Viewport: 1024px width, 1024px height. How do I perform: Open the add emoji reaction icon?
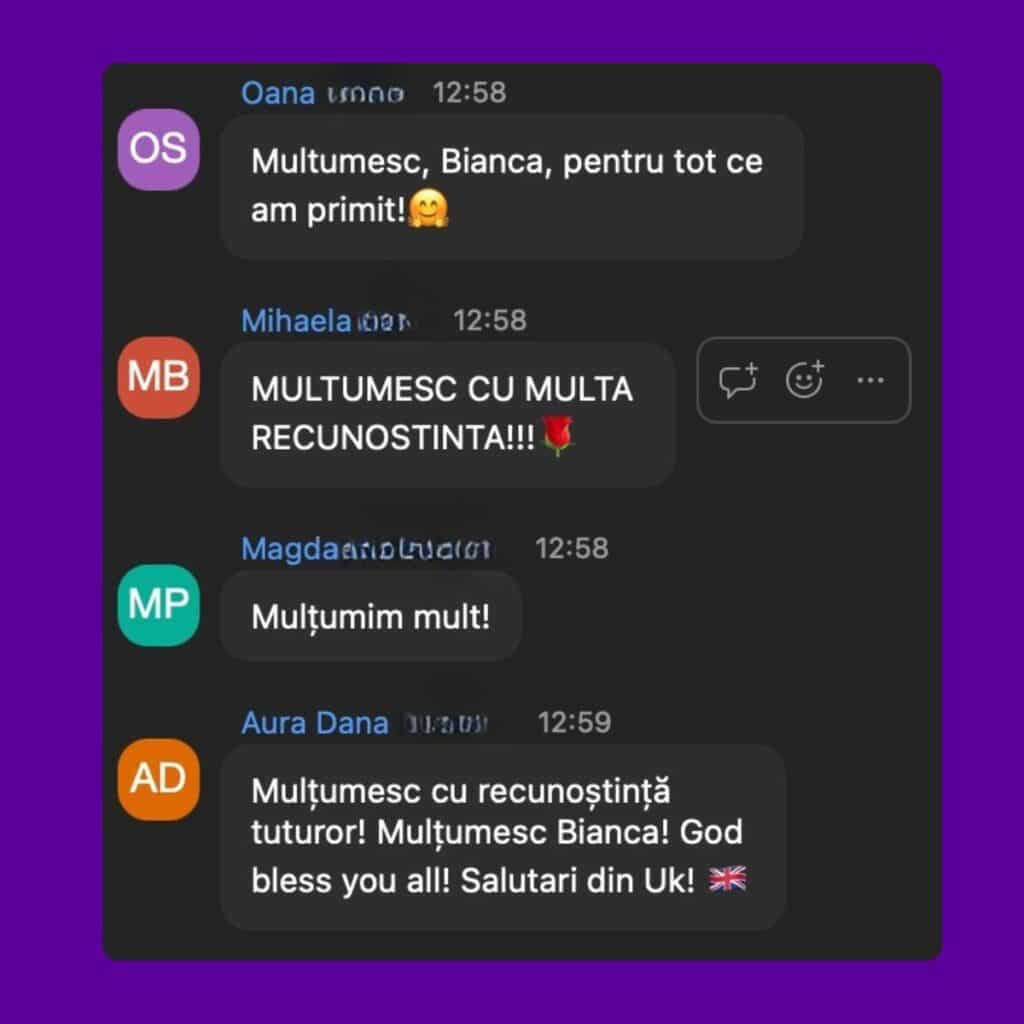pyautogui.click(x=805, y=379)
